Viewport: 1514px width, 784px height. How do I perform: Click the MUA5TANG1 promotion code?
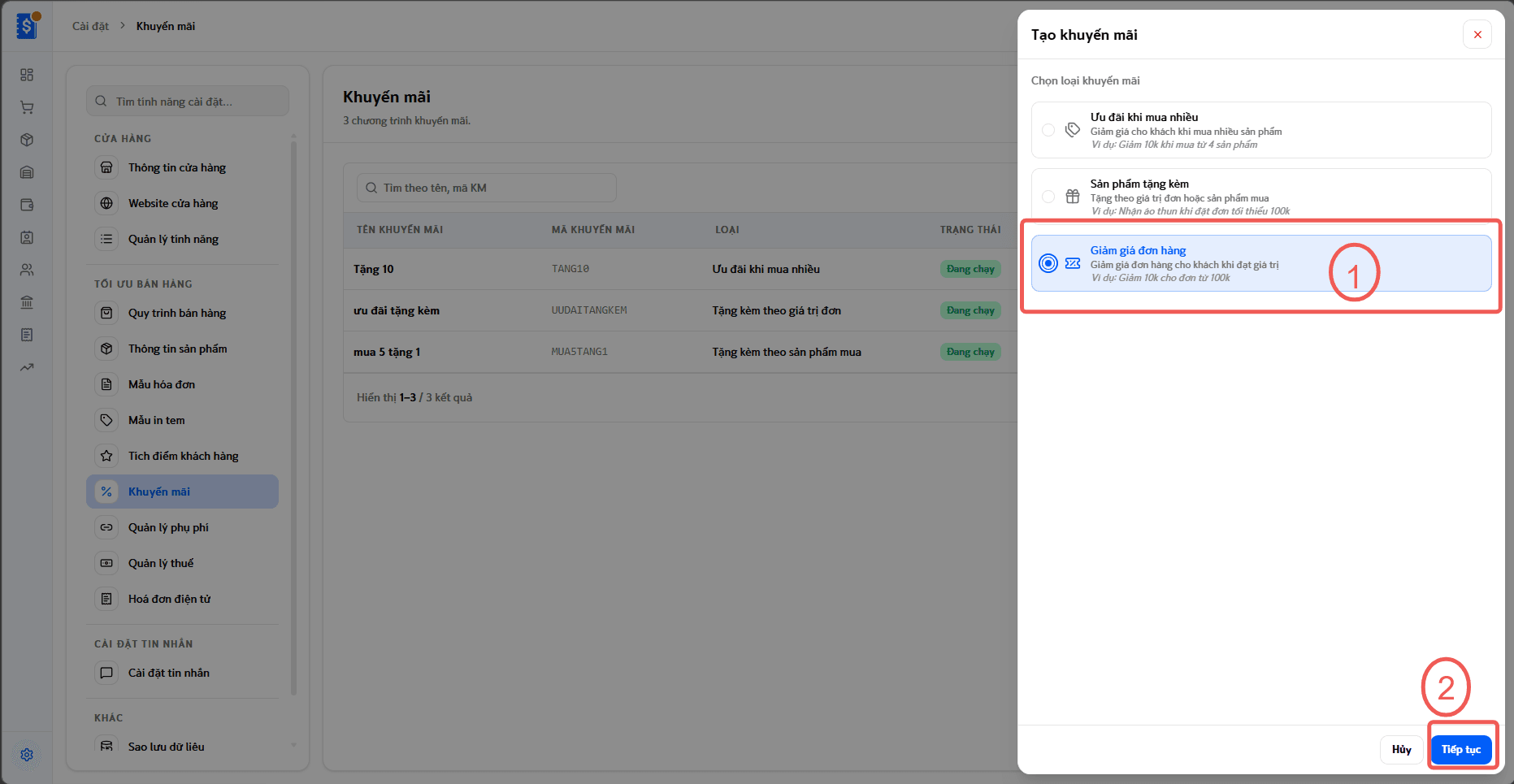point(579,352)
